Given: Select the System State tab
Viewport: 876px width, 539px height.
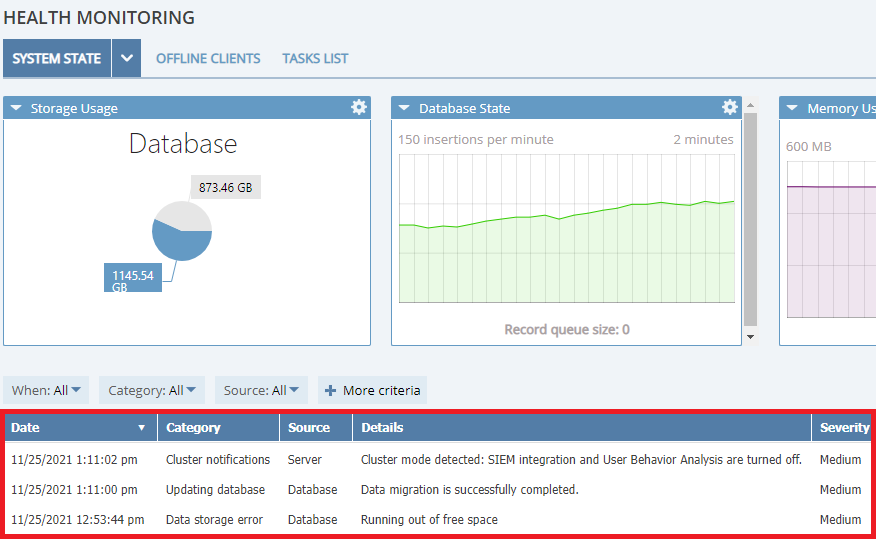Looking at the screenshot, I should point(57,58).
